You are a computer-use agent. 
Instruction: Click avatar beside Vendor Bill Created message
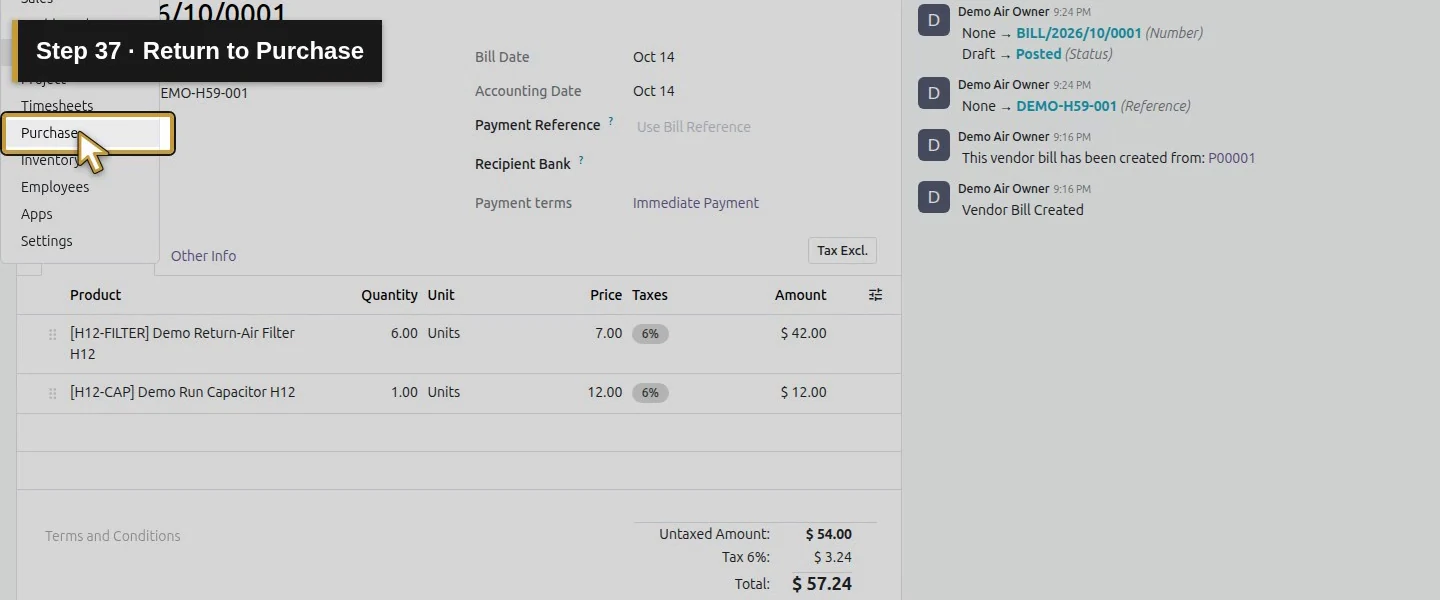coord(934,197)
